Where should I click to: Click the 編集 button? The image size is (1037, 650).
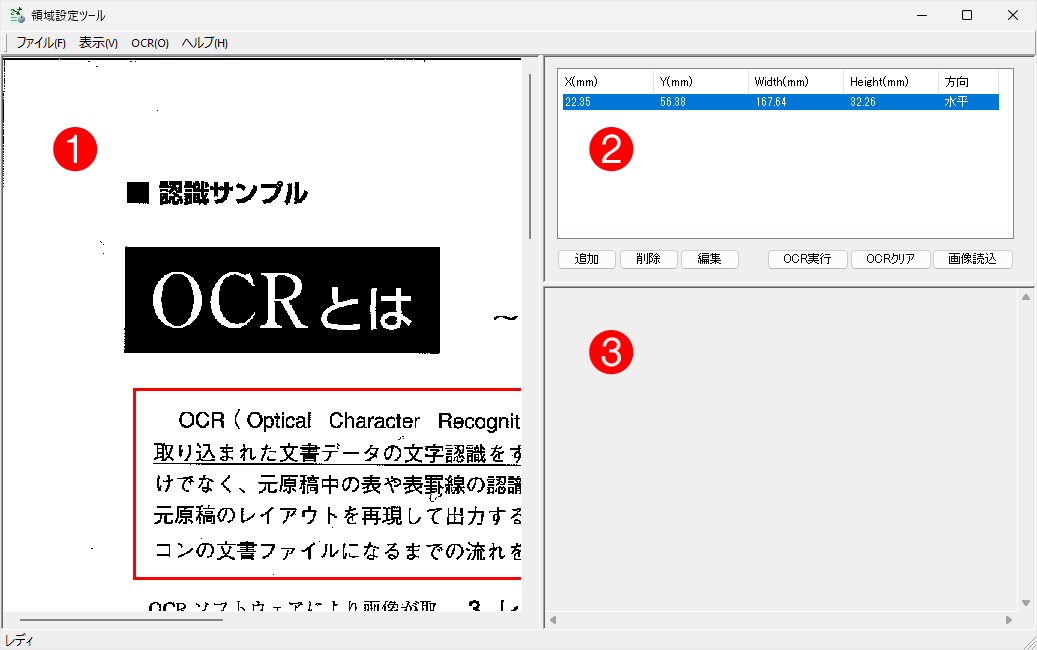pos(709,259)
